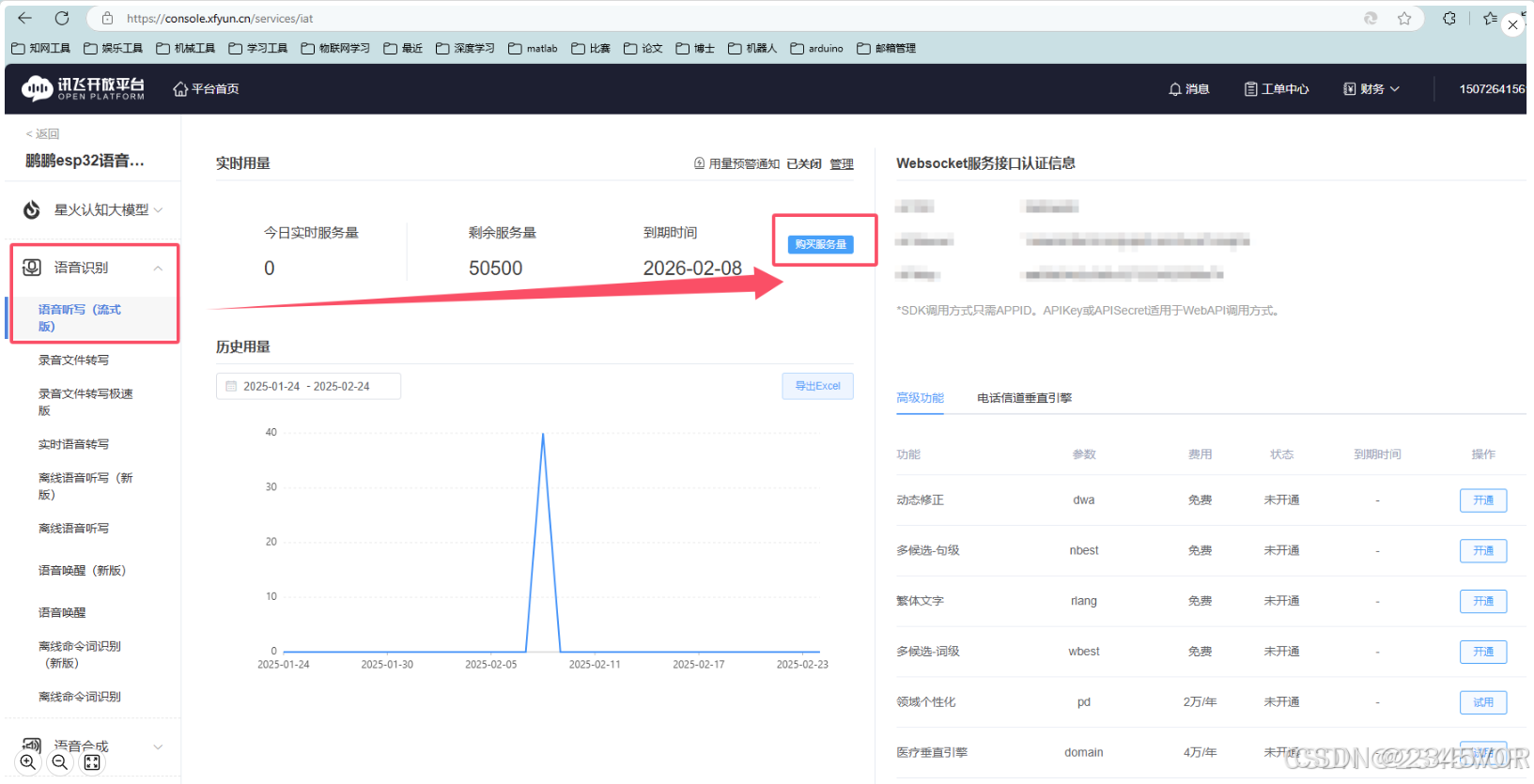The height and width of the screenshot is (784, 1534).
Task: Open 物联网学习 bookmark folder
Action: 335,48
